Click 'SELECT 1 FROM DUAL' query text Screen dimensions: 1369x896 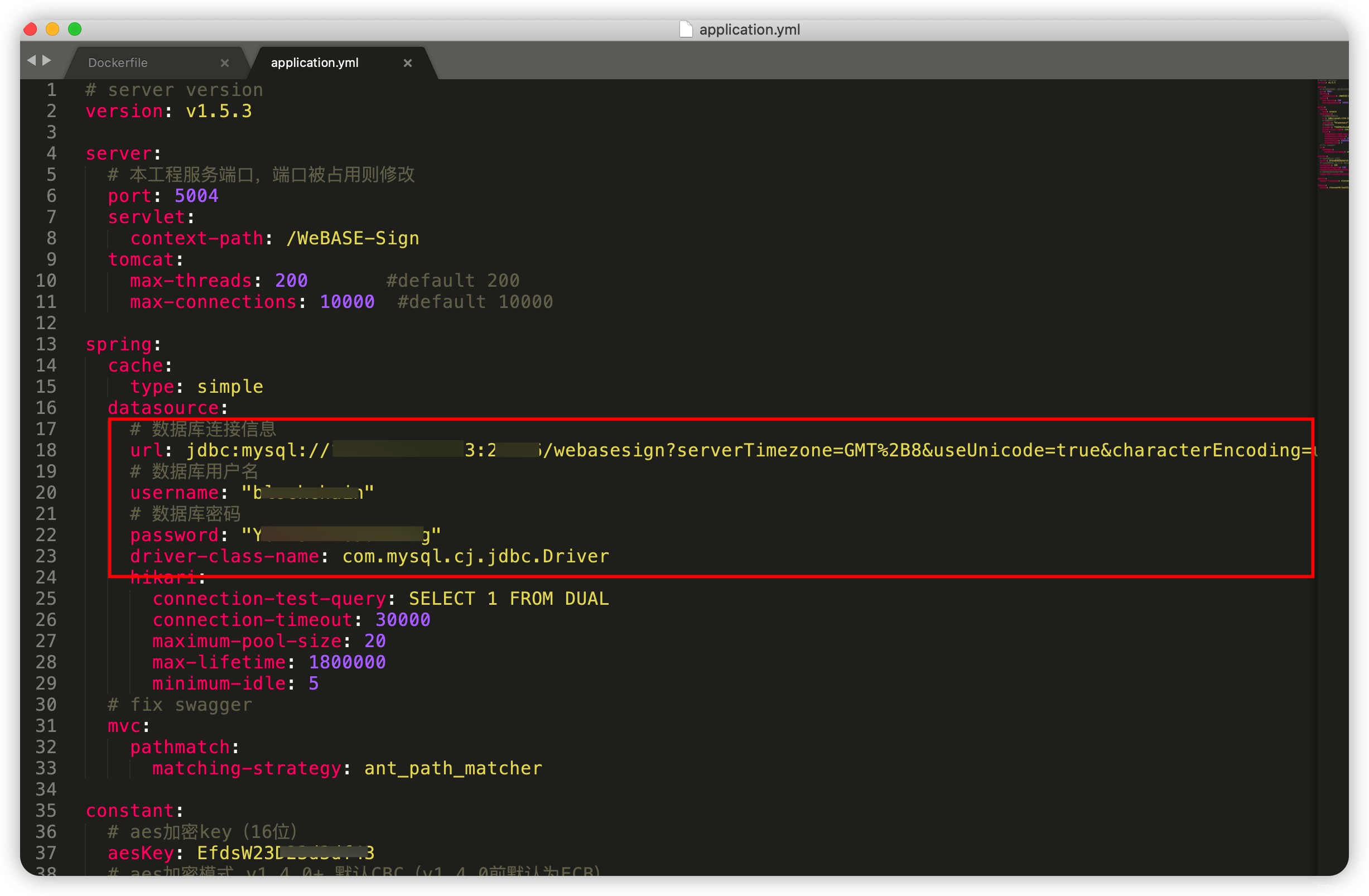click(x=508, y=599)
